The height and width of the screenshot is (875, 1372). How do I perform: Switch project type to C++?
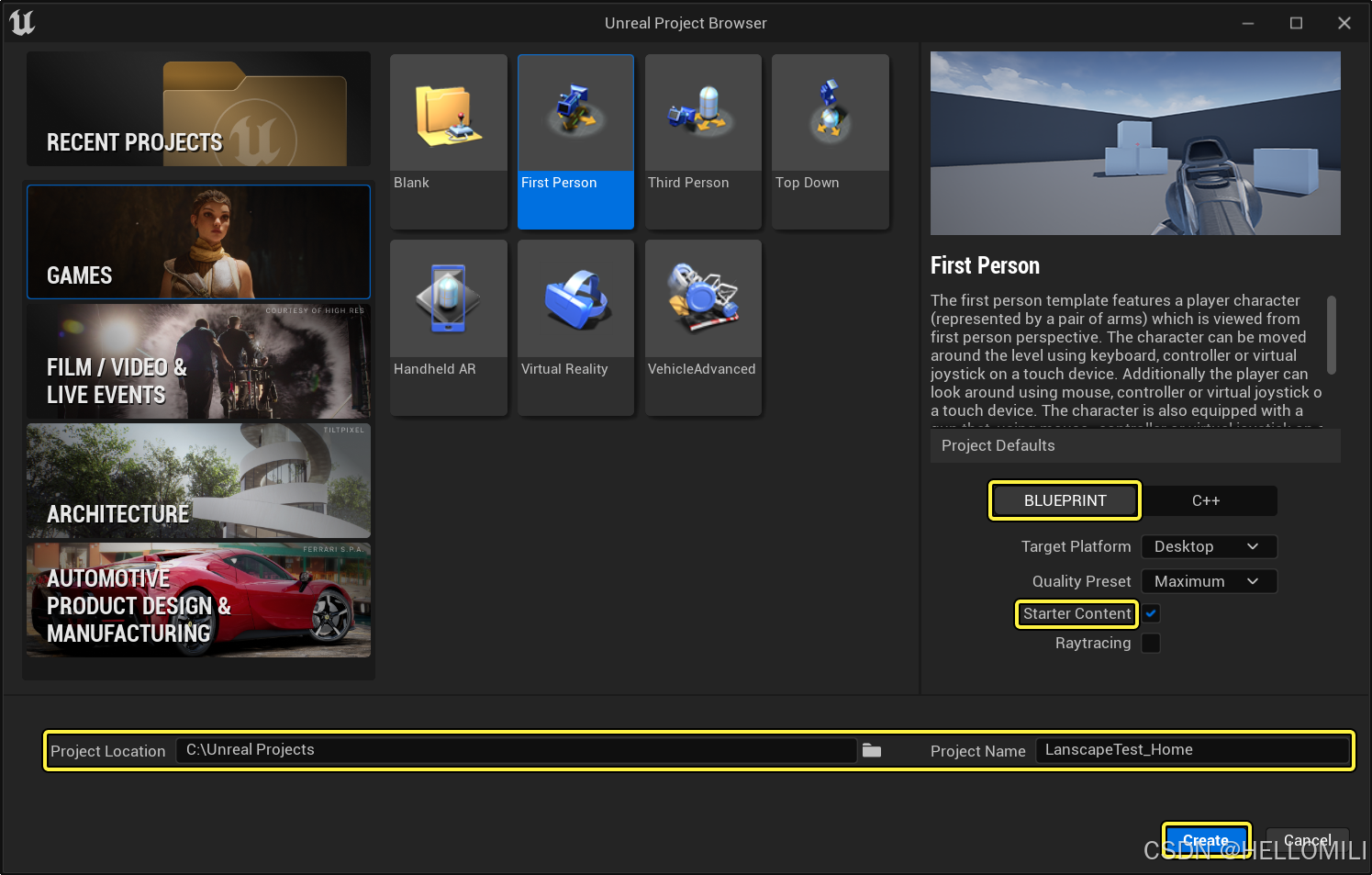click(x=1207, y=500)
